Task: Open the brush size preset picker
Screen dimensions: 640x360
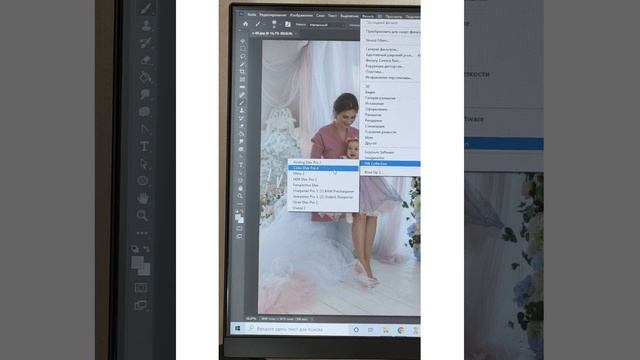Action: click(x=274, y=24)
